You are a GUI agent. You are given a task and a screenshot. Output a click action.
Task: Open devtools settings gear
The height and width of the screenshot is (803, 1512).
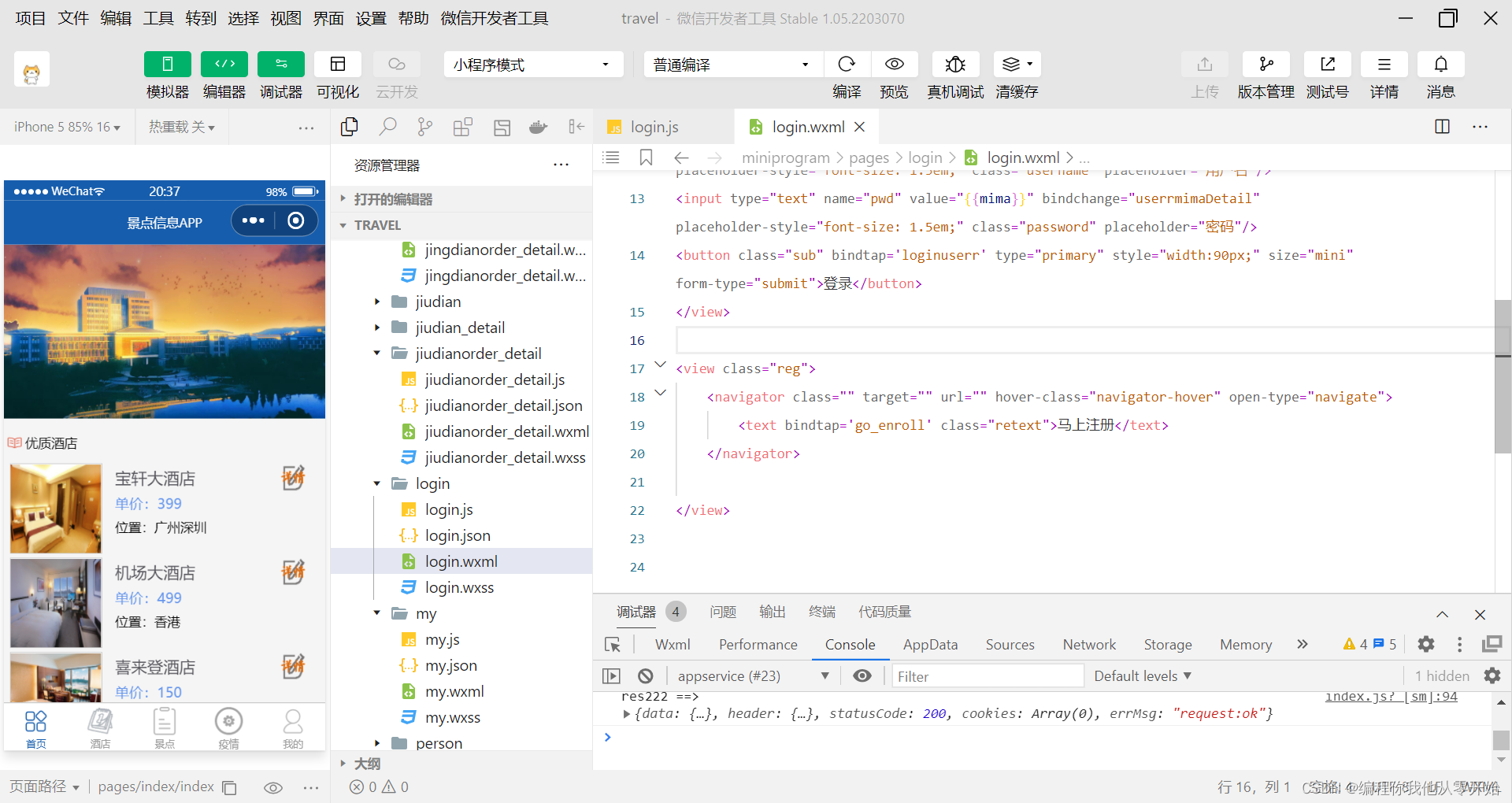tap(1426, 645)
